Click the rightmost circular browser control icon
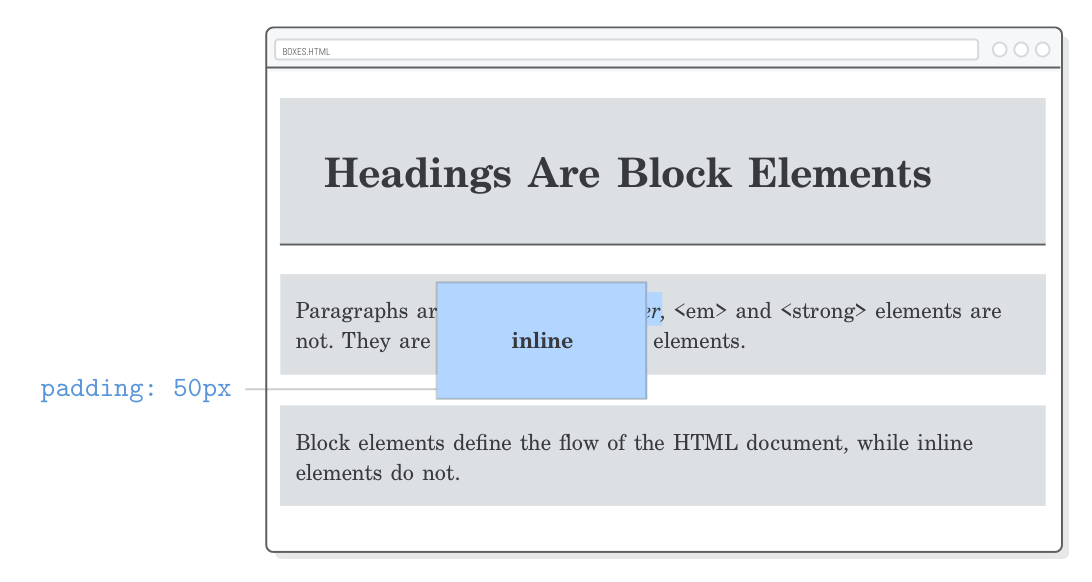This screenshot has height=582, width=1092. (1043, 48)
